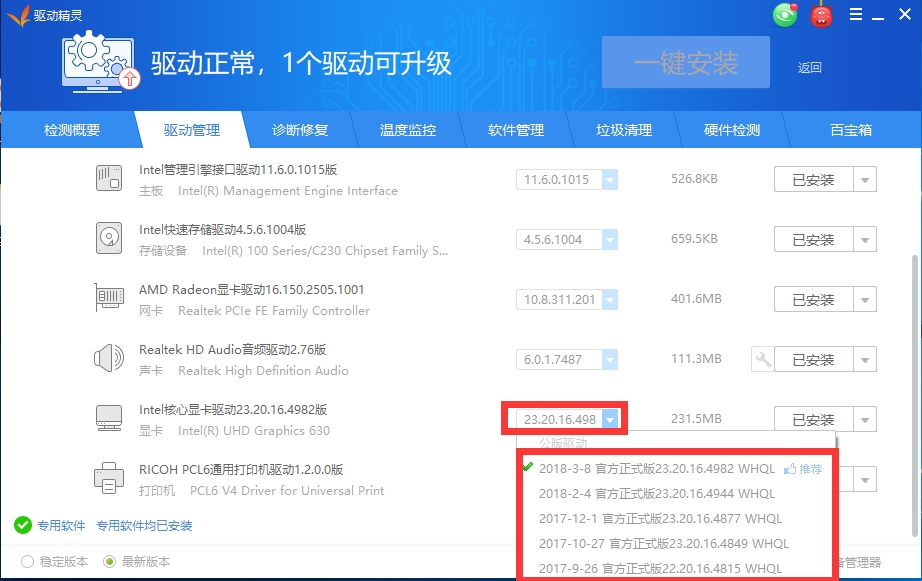Expand arrow beside 已安装 for AMD Radeon row
The height and width of the screenshot is (581, 922).
click(865, 299)
